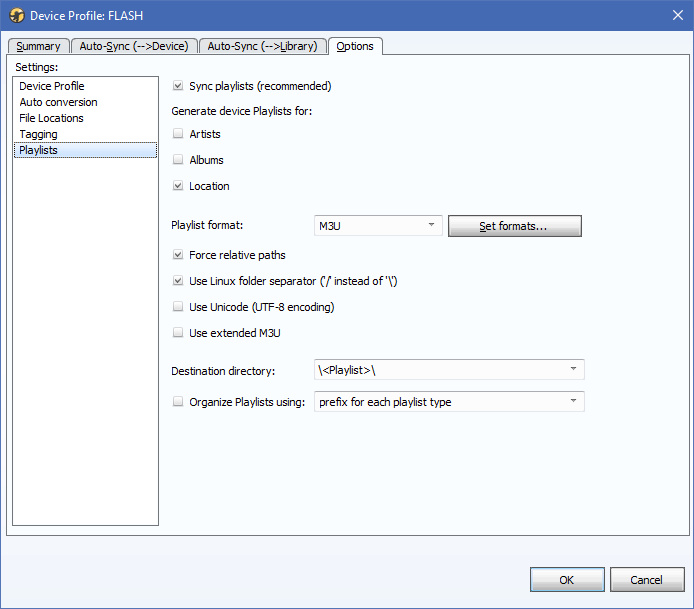Image resolution: width=694 pixels, height=609 pixels.
Task: Open the Auto-Sync (-->Device) tab
Action: click(133, 46)
